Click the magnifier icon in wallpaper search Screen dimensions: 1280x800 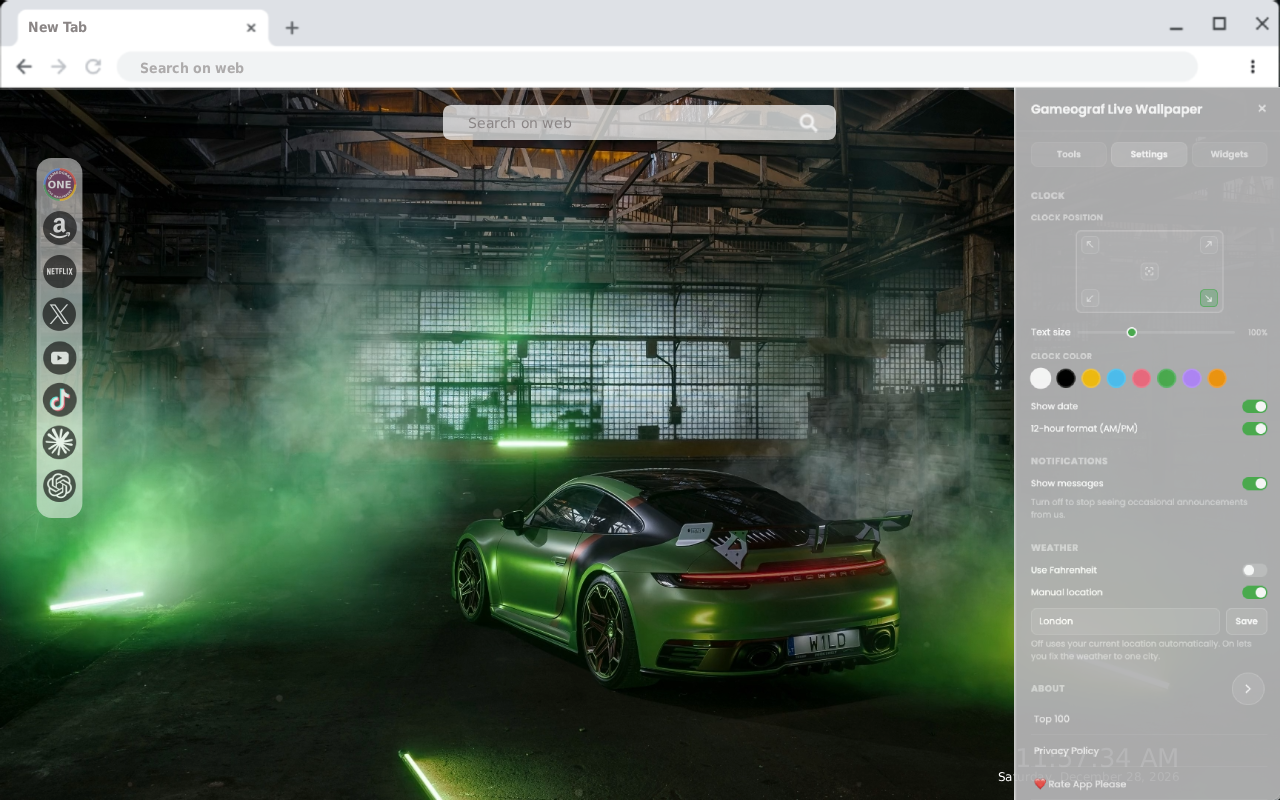point(808,123)
